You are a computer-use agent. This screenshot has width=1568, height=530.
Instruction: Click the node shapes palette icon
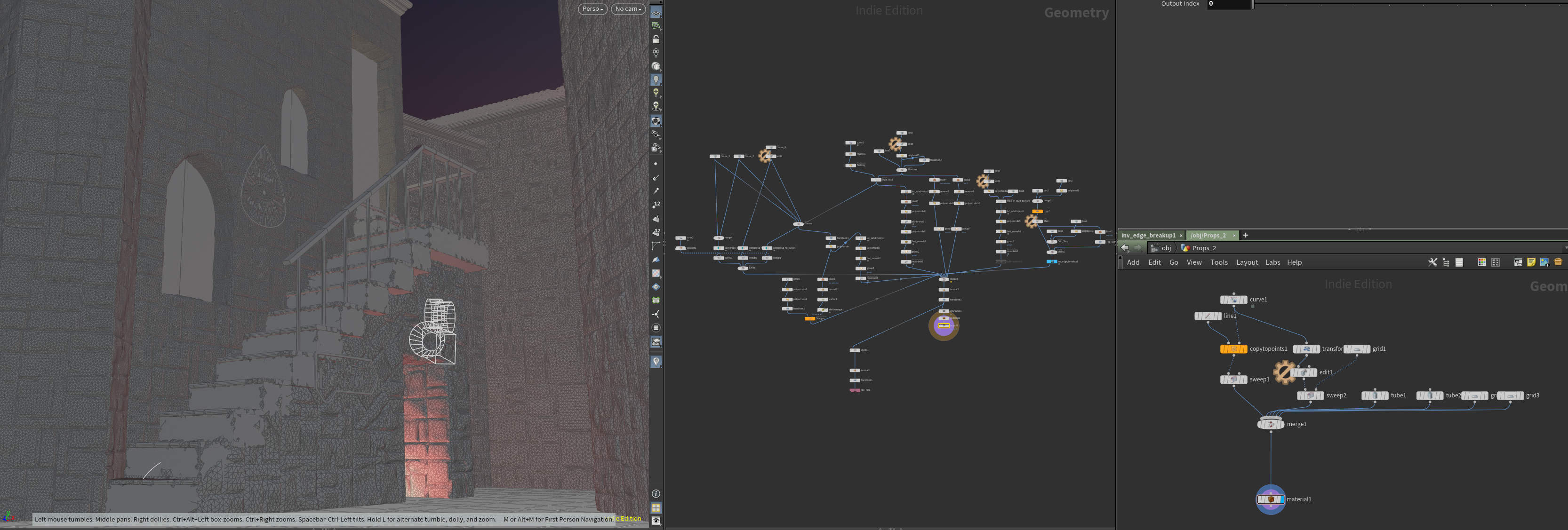[x=1495, y=262]
